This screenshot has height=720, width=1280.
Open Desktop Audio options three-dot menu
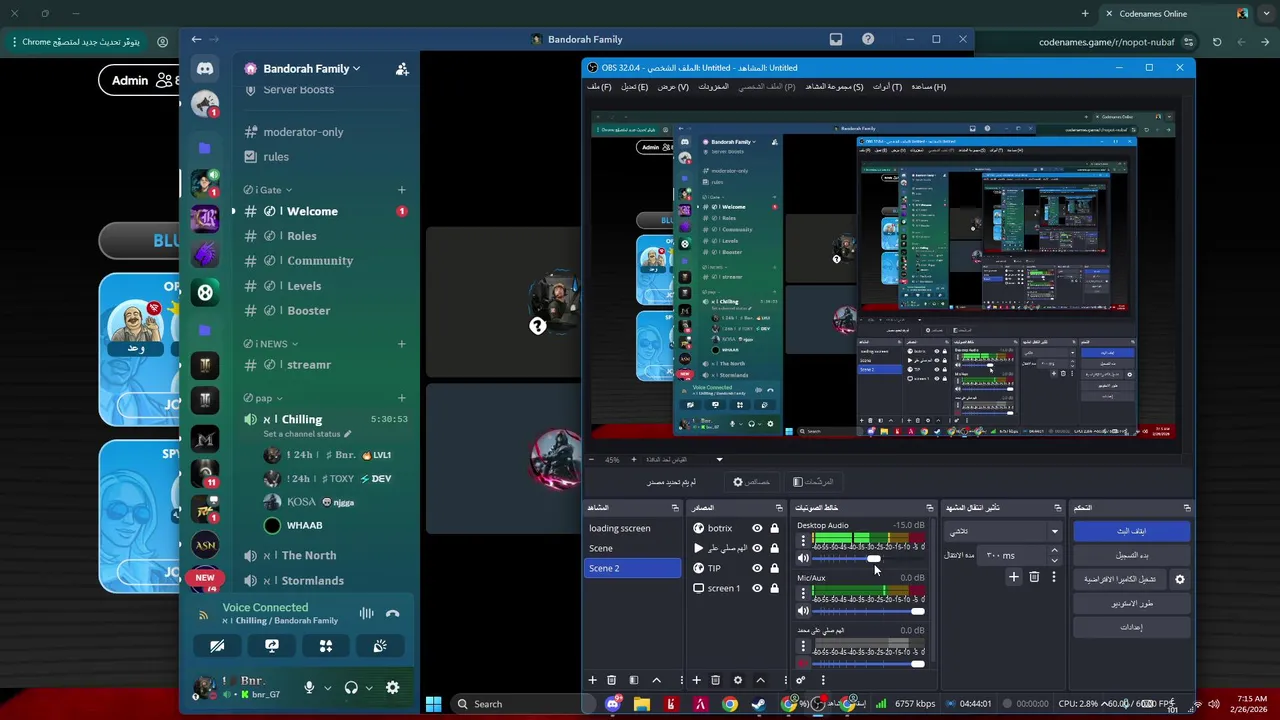[x=803, y=541]
